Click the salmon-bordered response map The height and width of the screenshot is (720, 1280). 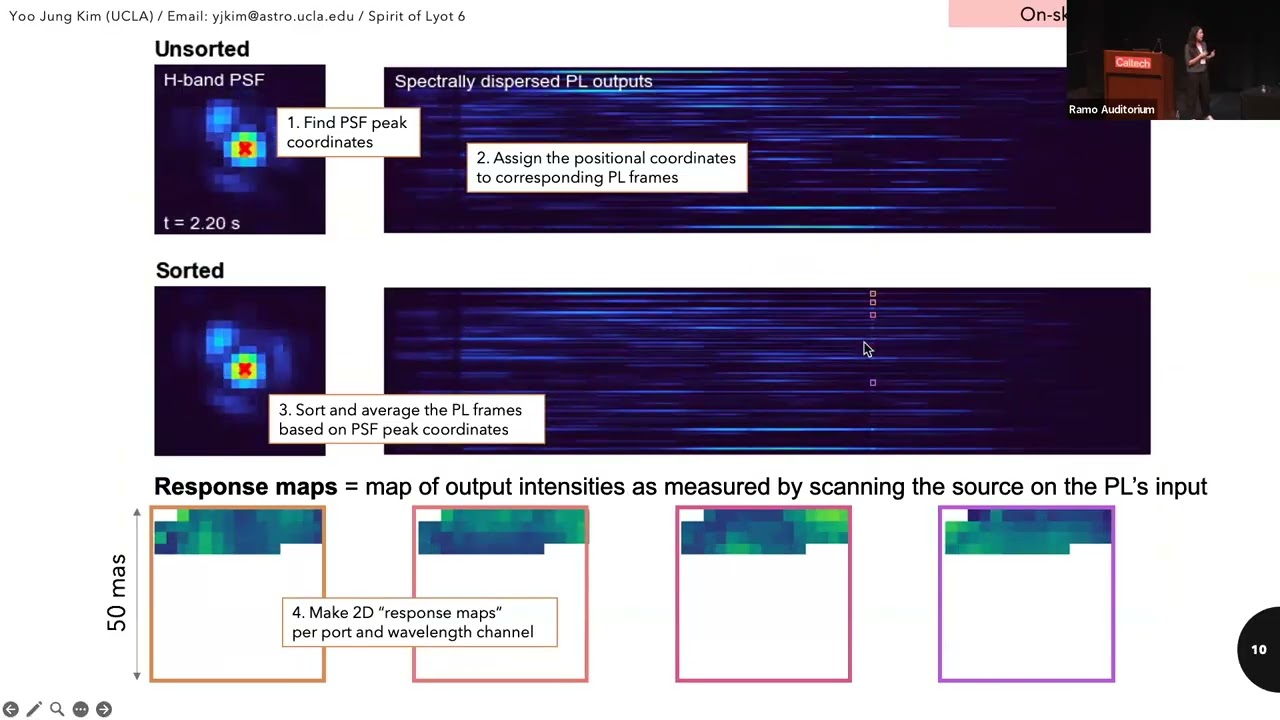pyautogui.click(x=500, y=594)
